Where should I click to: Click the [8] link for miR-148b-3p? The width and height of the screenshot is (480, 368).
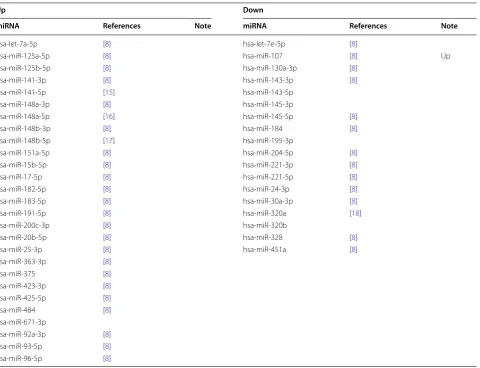click(x=107, y=129)
